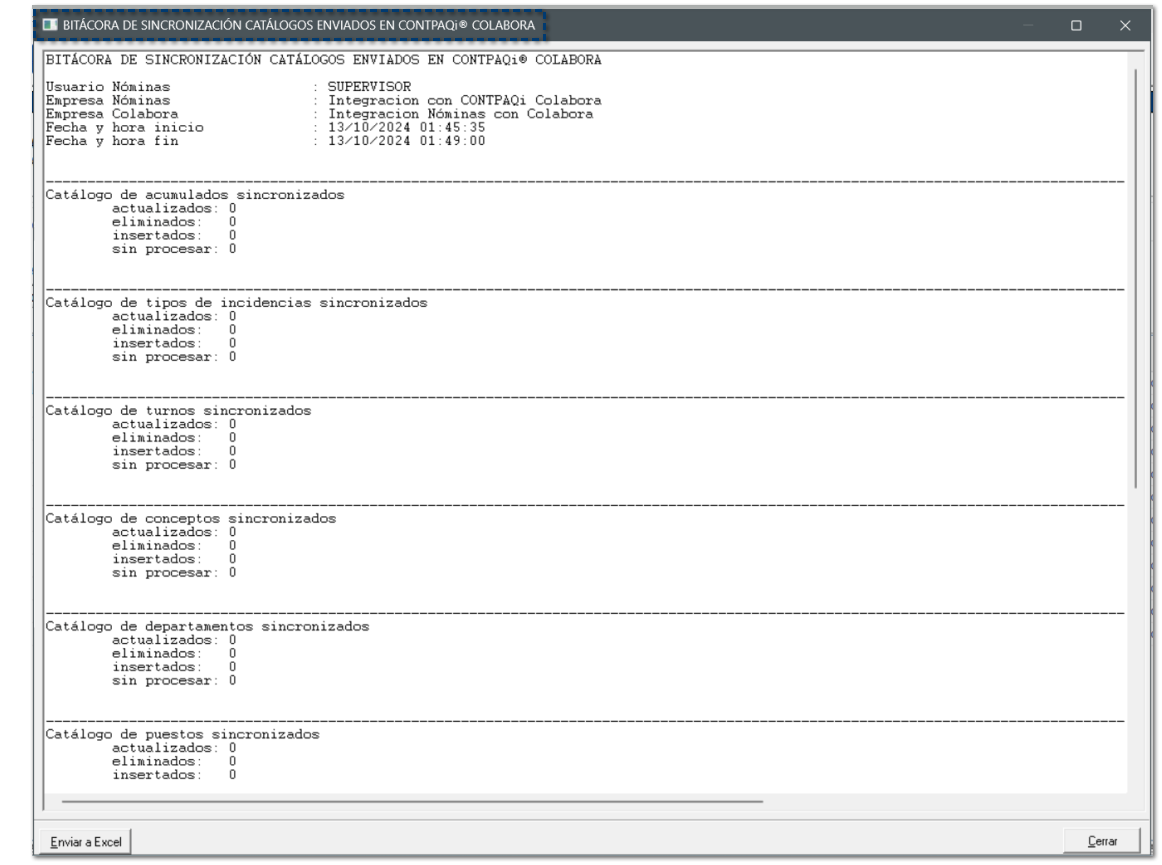Maximize the bitácora window
This screenshot has height=865, width=1162.
point(1076,25)
